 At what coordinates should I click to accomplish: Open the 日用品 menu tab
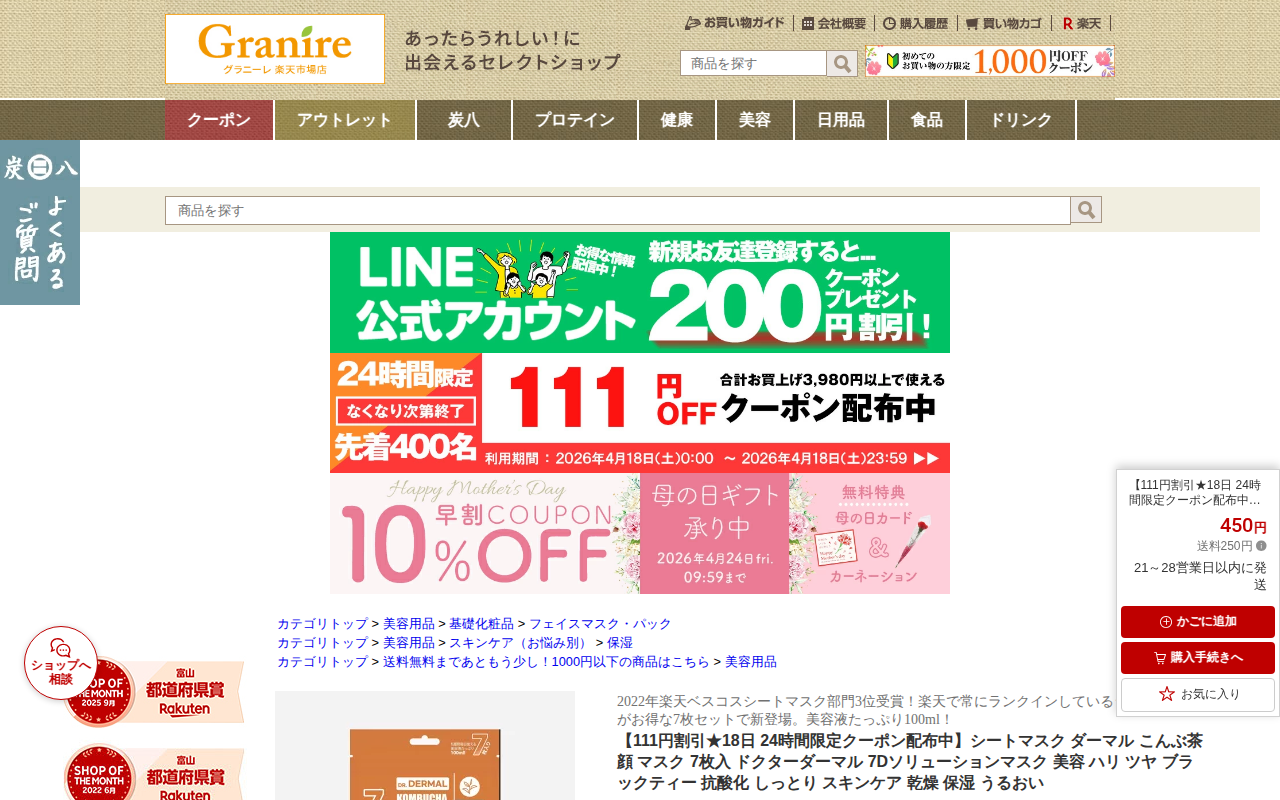[x=841, y=120]
